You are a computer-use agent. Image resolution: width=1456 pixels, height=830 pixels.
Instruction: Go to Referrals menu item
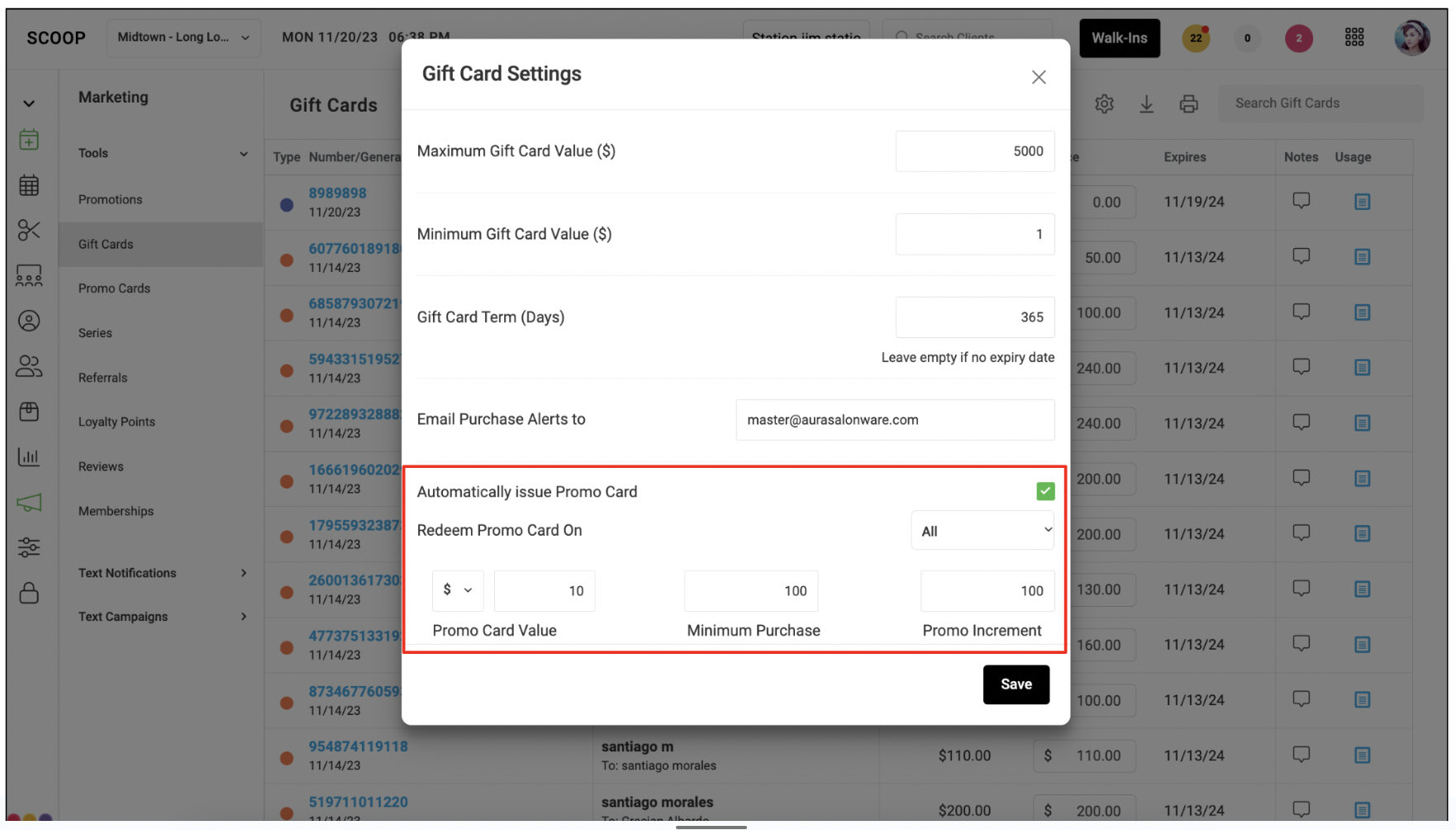tap(102, 378)
